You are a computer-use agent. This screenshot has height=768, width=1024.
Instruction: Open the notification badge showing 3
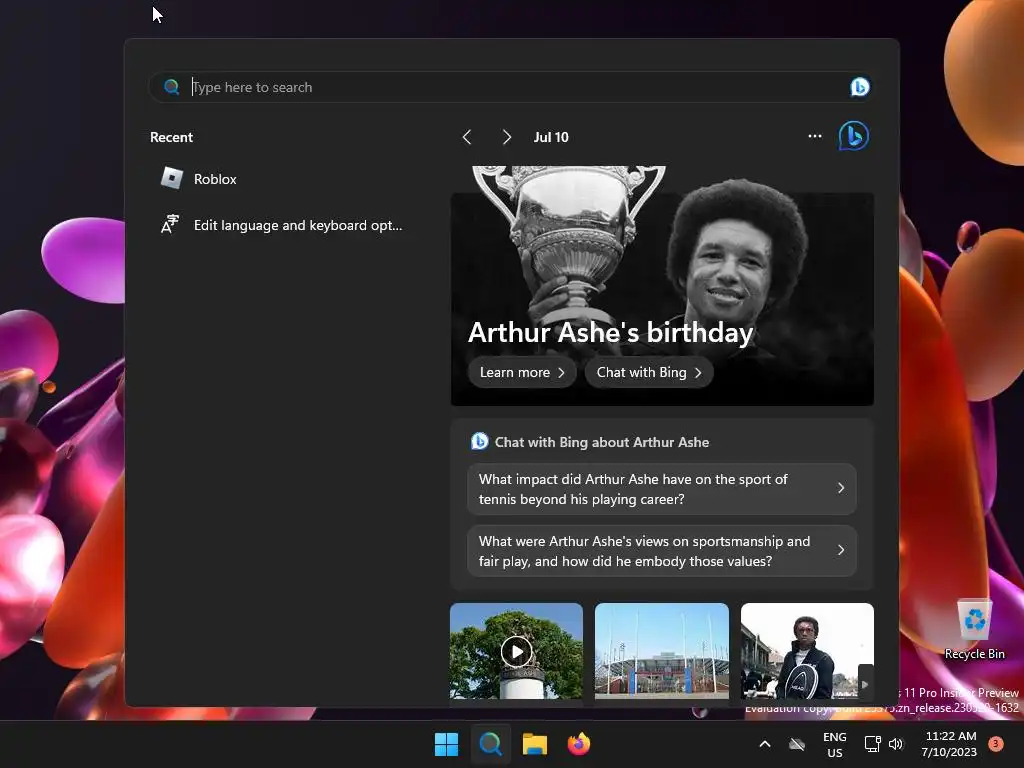(x=996, y=743)
